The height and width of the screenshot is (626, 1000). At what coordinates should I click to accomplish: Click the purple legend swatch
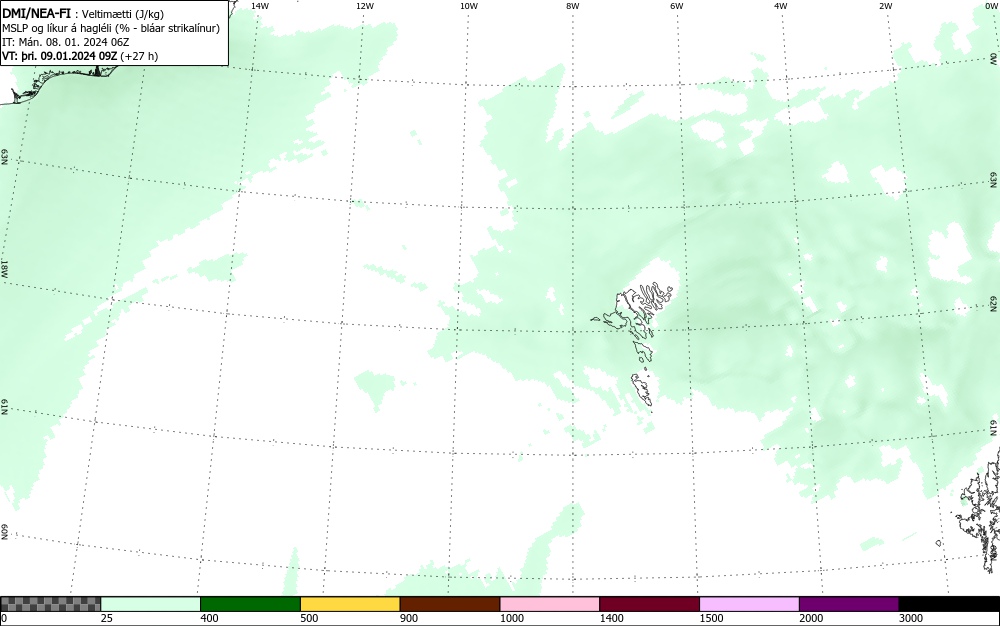coord(849,604)
